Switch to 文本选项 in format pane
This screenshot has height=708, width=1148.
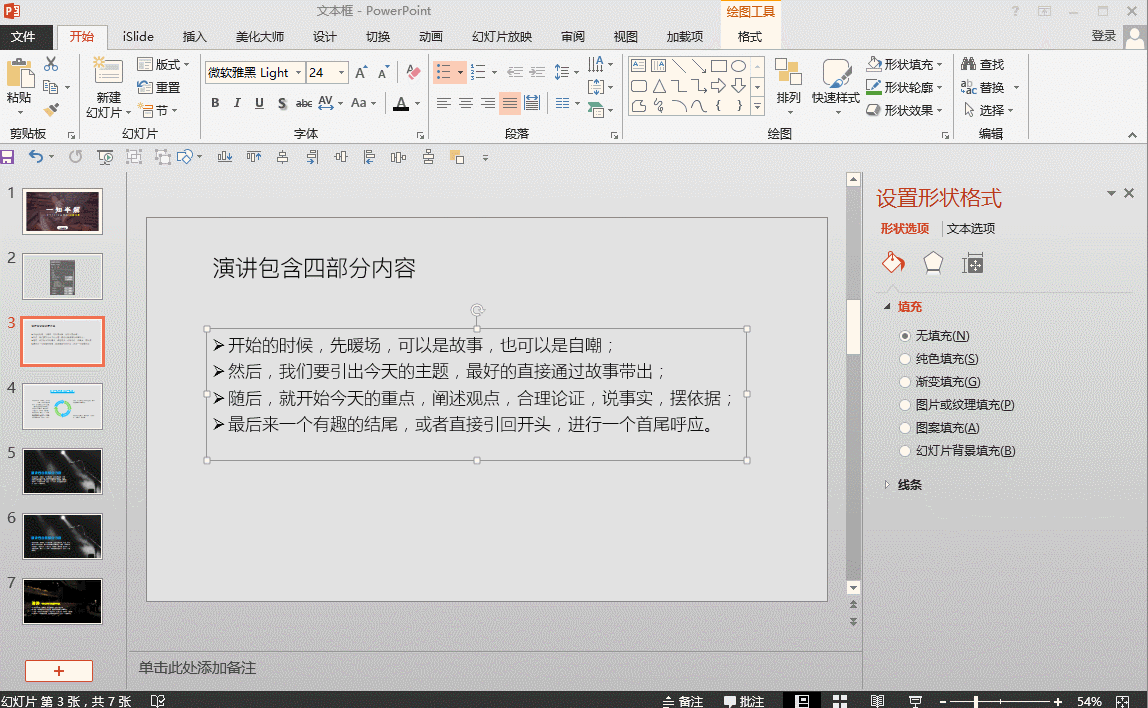click(x=971, y=228)
